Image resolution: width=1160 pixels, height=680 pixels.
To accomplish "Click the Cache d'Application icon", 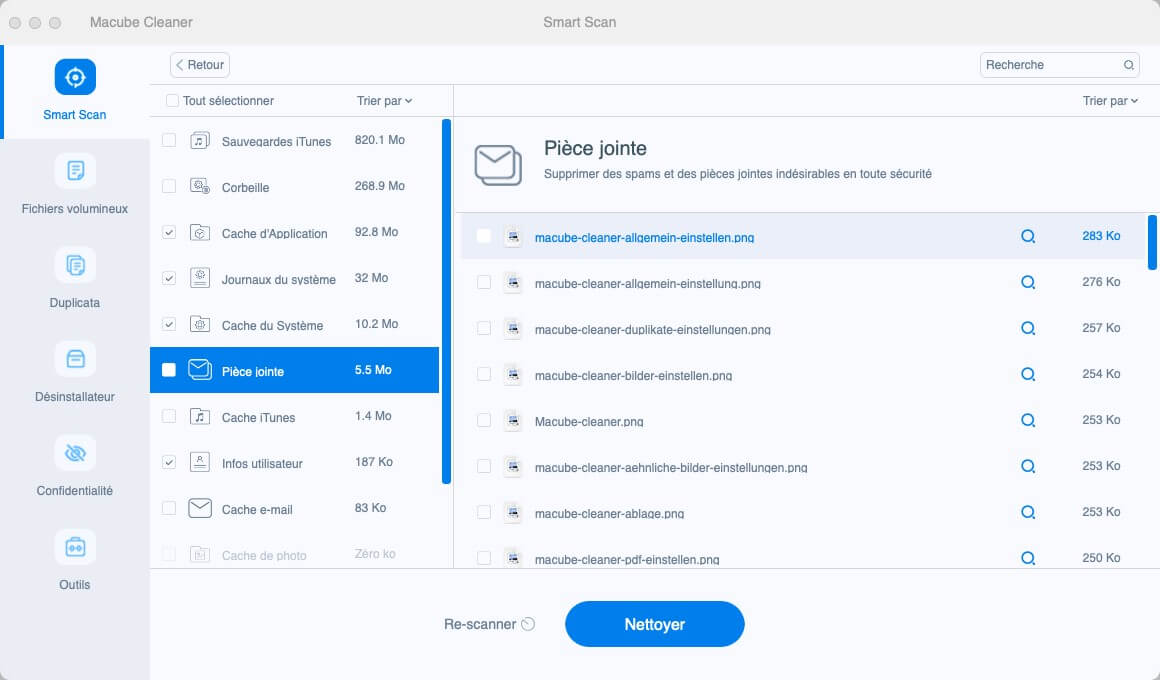I will (x=200, y=232).
